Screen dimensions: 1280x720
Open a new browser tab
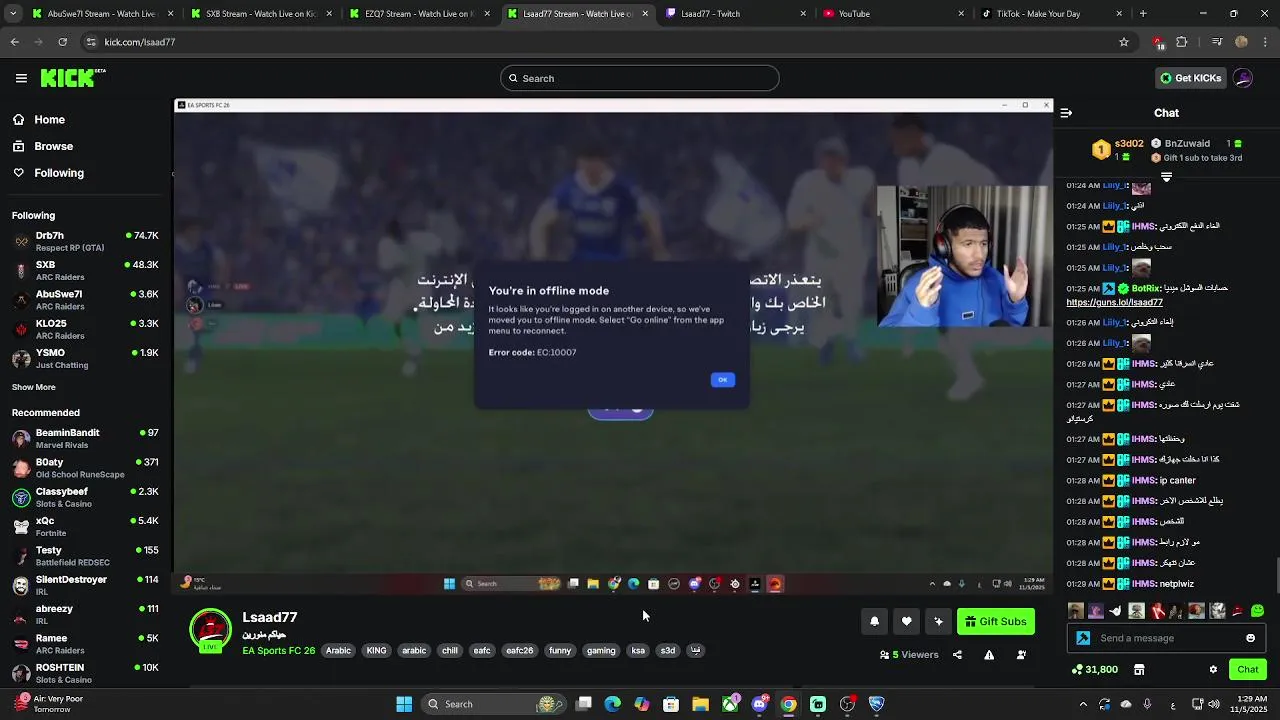[x=1143, y=14]
